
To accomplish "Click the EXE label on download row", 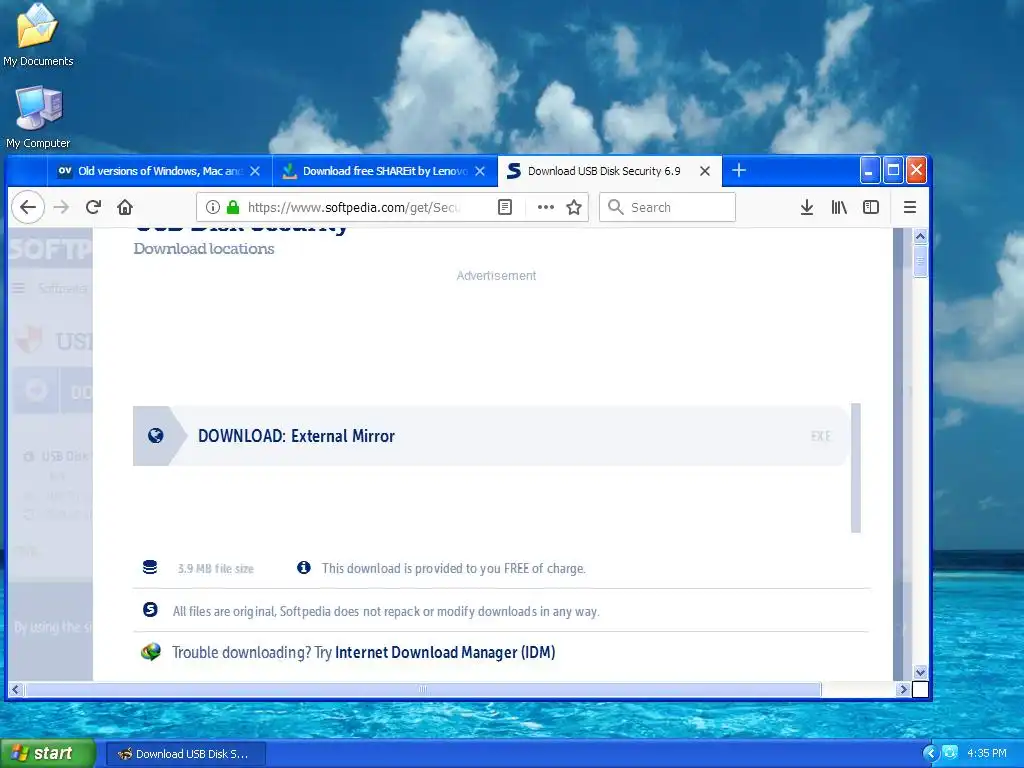I will [821, 436].
